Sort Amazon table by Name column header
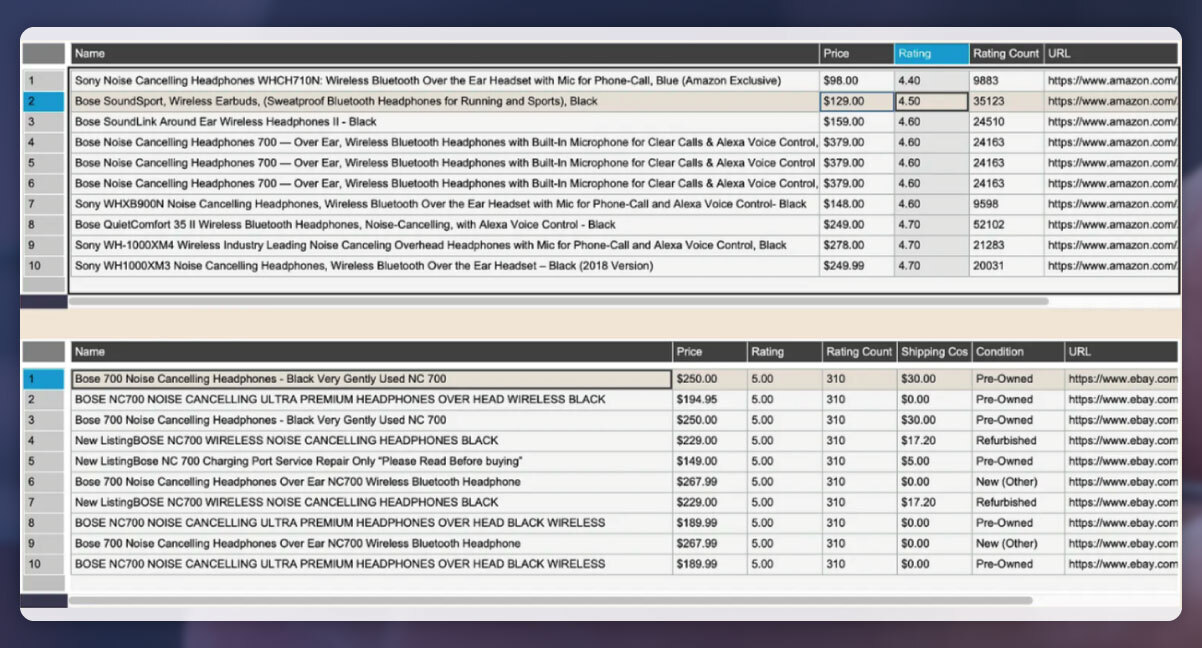 pyautogui.click(x=444, y=54)
